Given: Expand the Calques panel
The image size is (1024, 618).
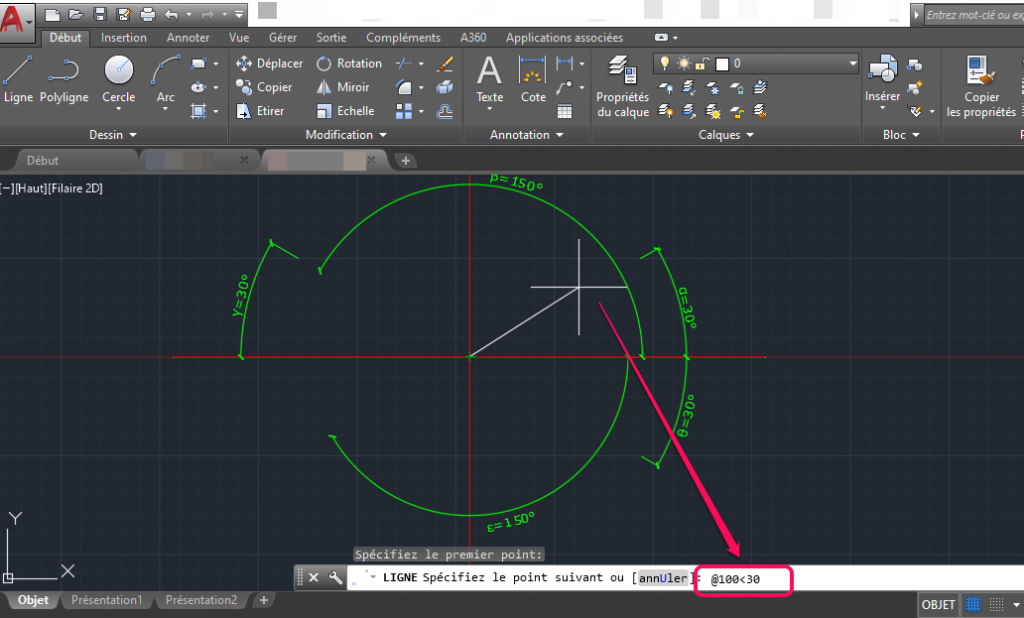Looking at the screenshot, I should [726, 135].
